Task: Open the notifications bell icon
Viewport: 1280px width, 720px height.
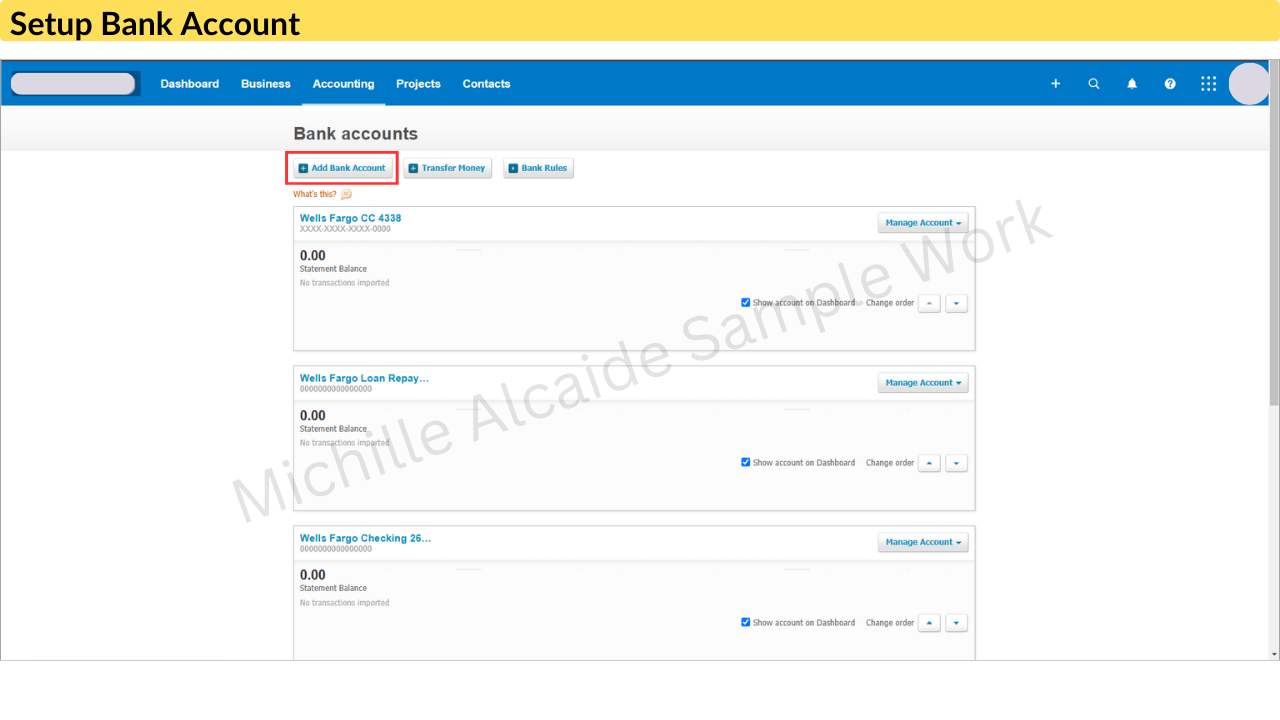Action: (x=1132, y=84)
